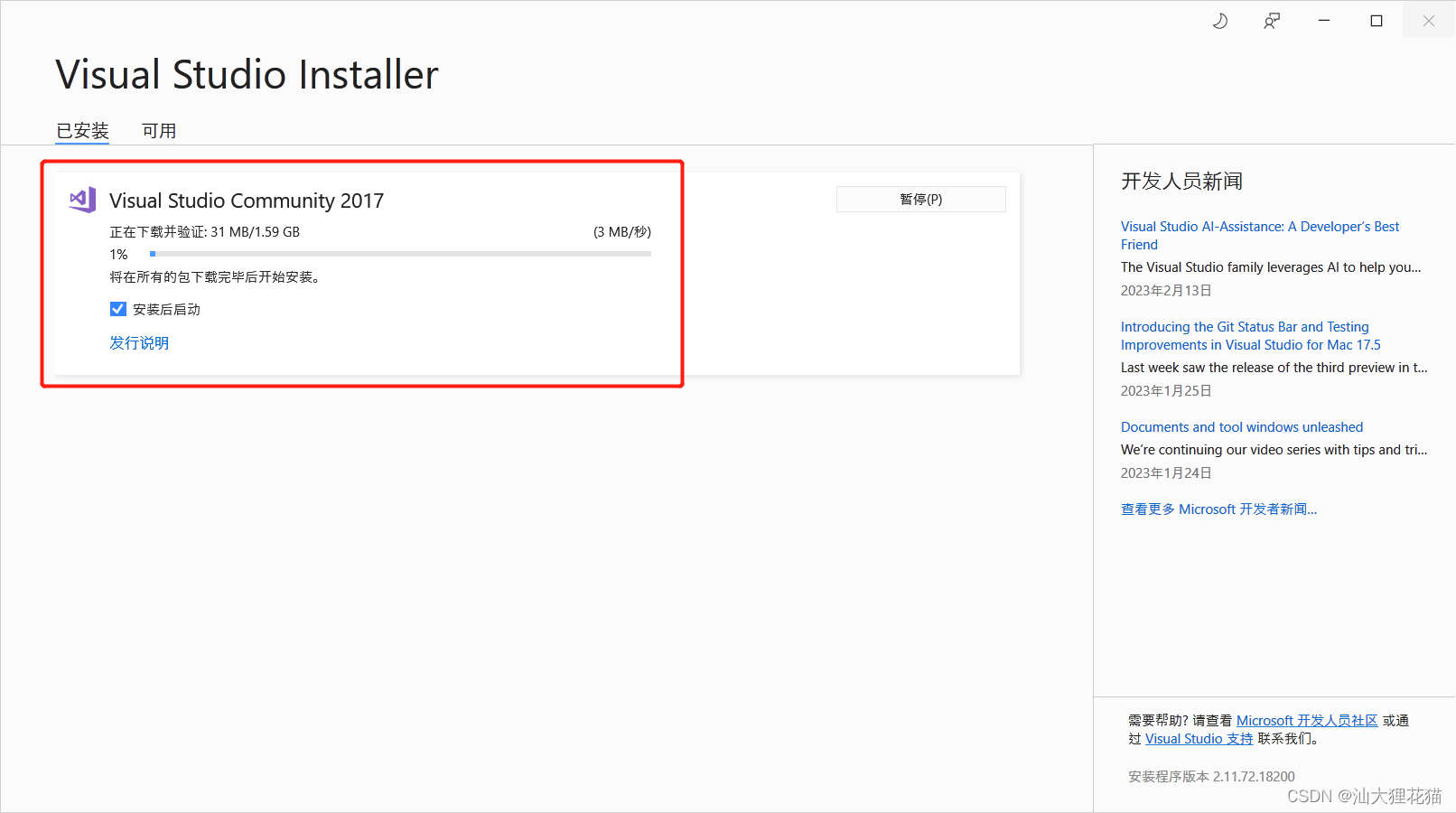Open the send feedback icon
1456x813 pixels.
(1271, 20)
